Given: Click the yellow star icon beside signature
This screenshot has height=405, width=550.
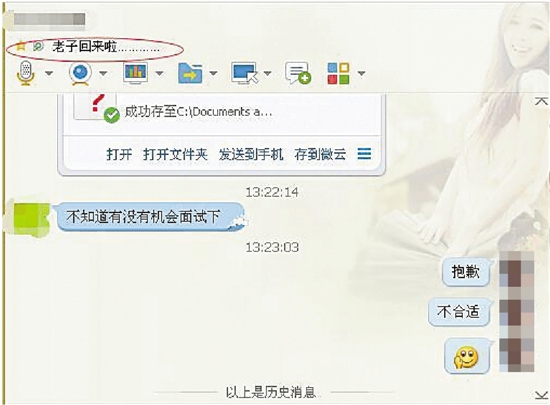Looking at the screenshot, I should click(21, 46).
